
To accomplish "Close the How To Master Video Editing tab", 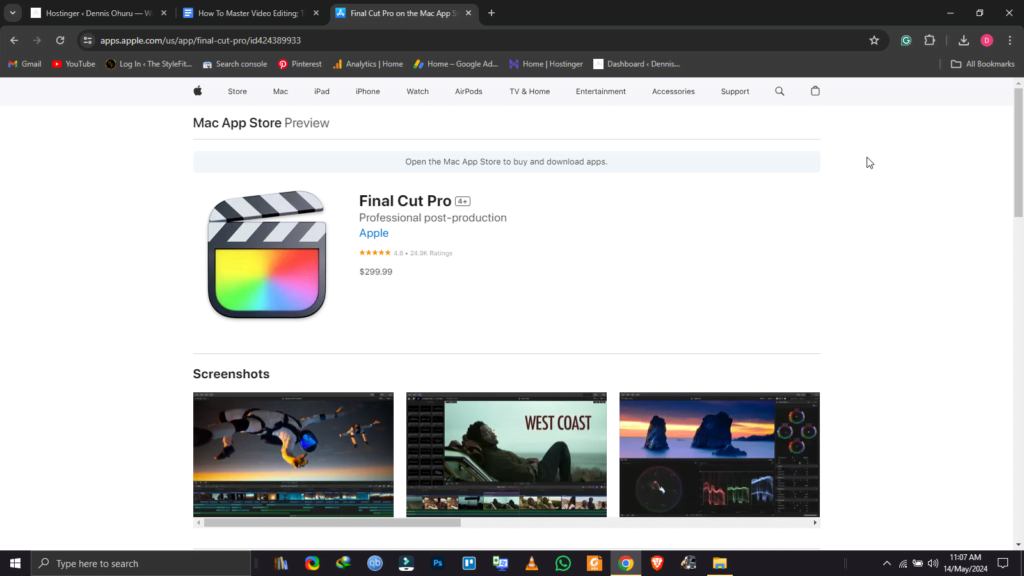I will click(316, 13).
